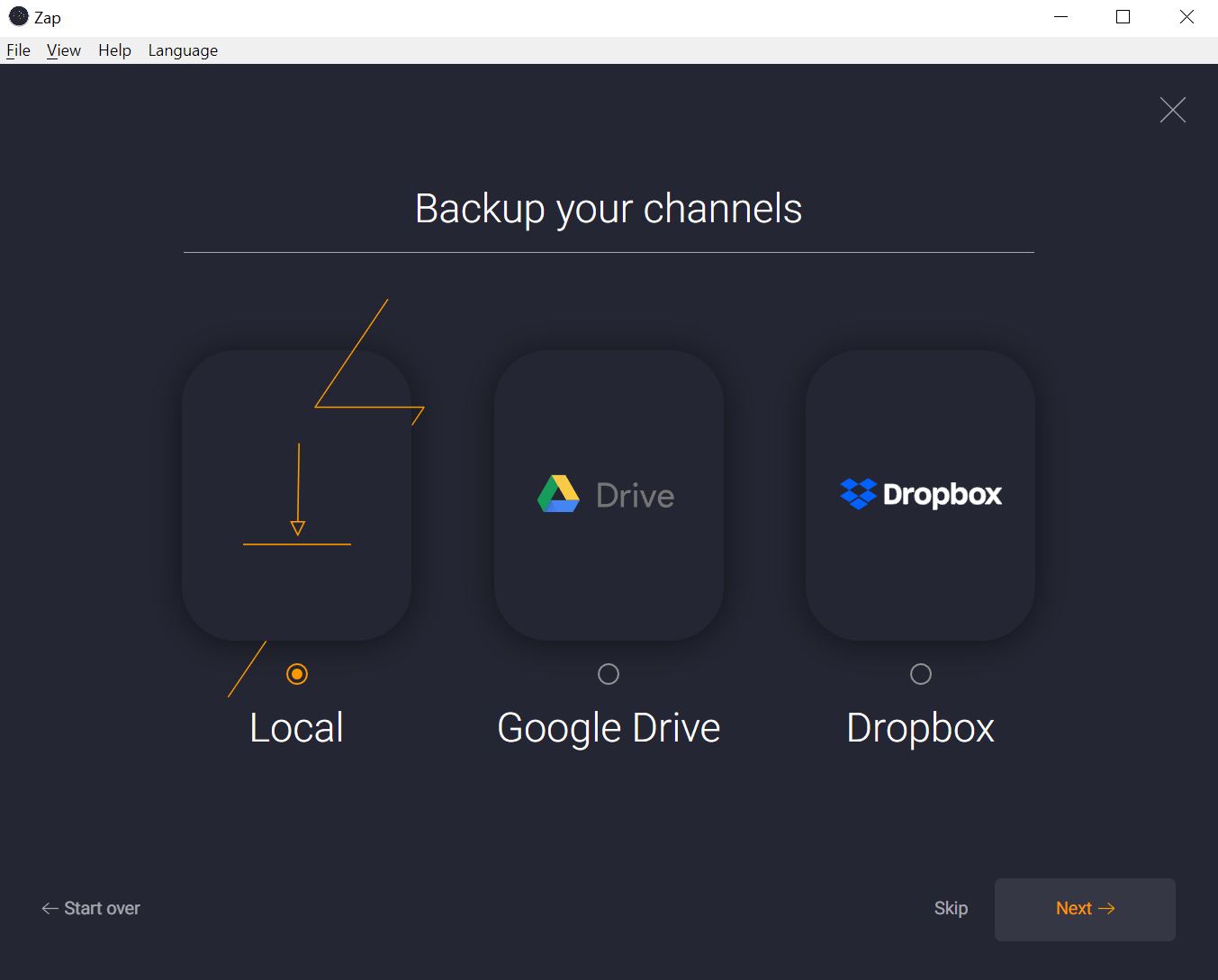Click the Next button
1218x980 pixels.
1085,909
